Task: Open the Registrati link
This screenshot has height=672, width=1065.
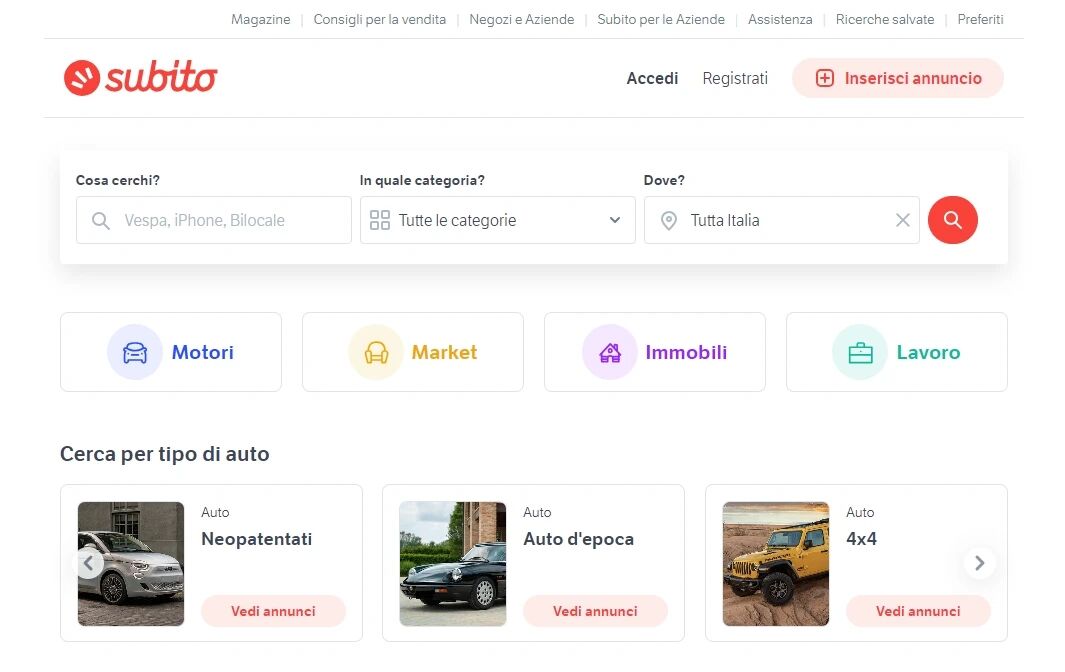Action: [x=735, y=78]
